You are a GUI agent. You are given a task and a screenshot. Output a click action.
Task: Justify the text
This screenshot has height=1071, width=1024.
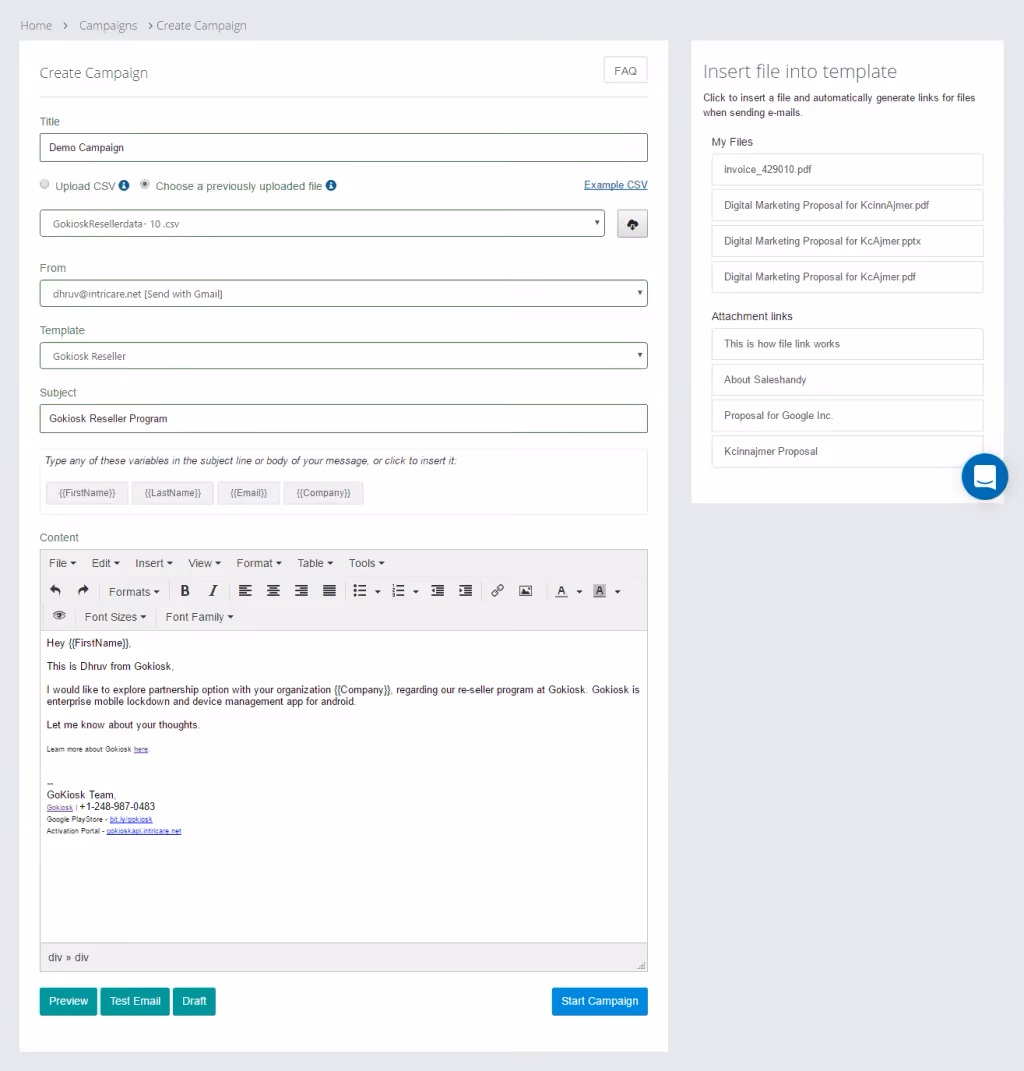pyautogui.click(x=329, y=591)
